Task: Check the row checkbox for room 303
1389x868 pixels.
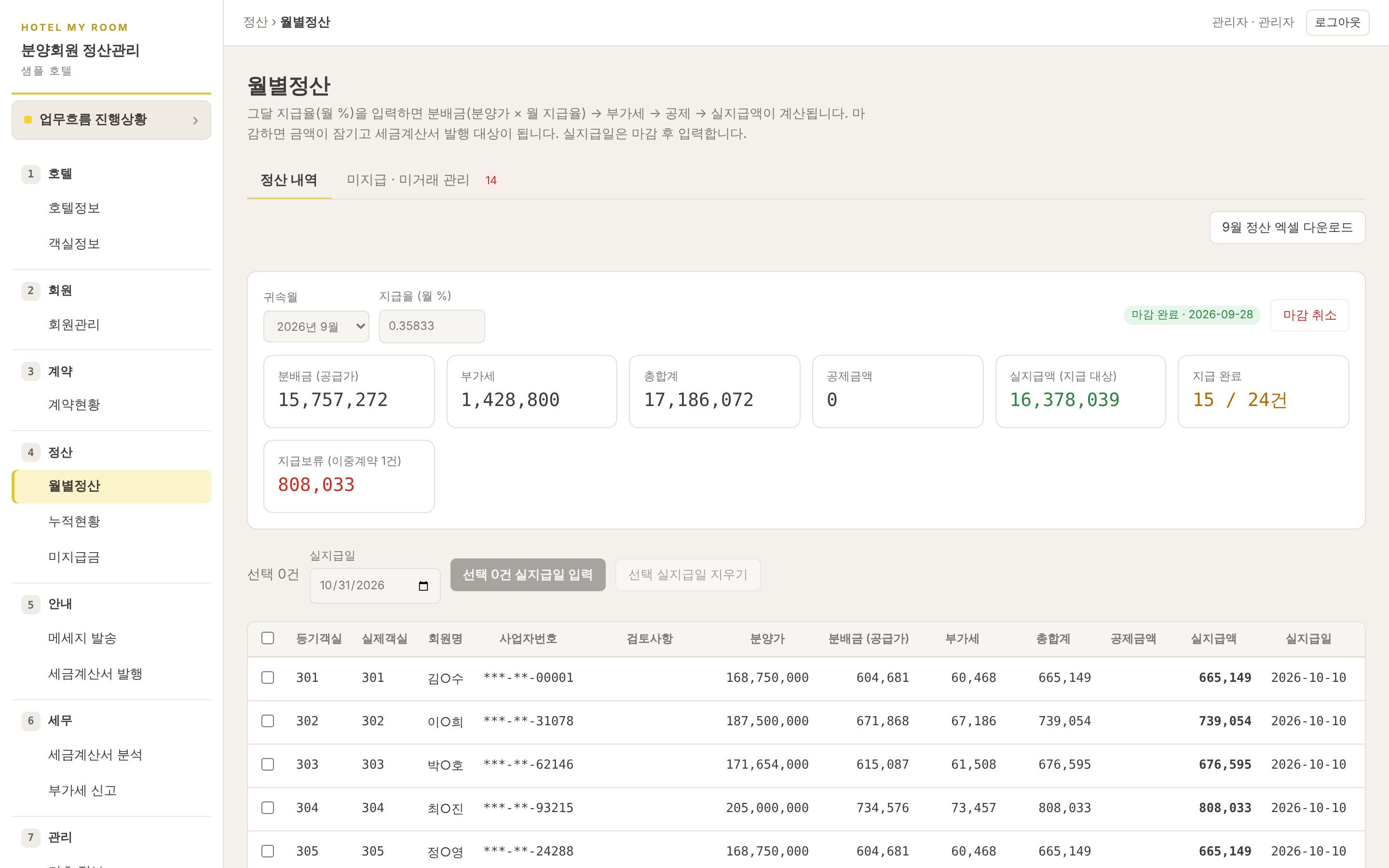Action: pyautogui.click(x=268, y=764)
